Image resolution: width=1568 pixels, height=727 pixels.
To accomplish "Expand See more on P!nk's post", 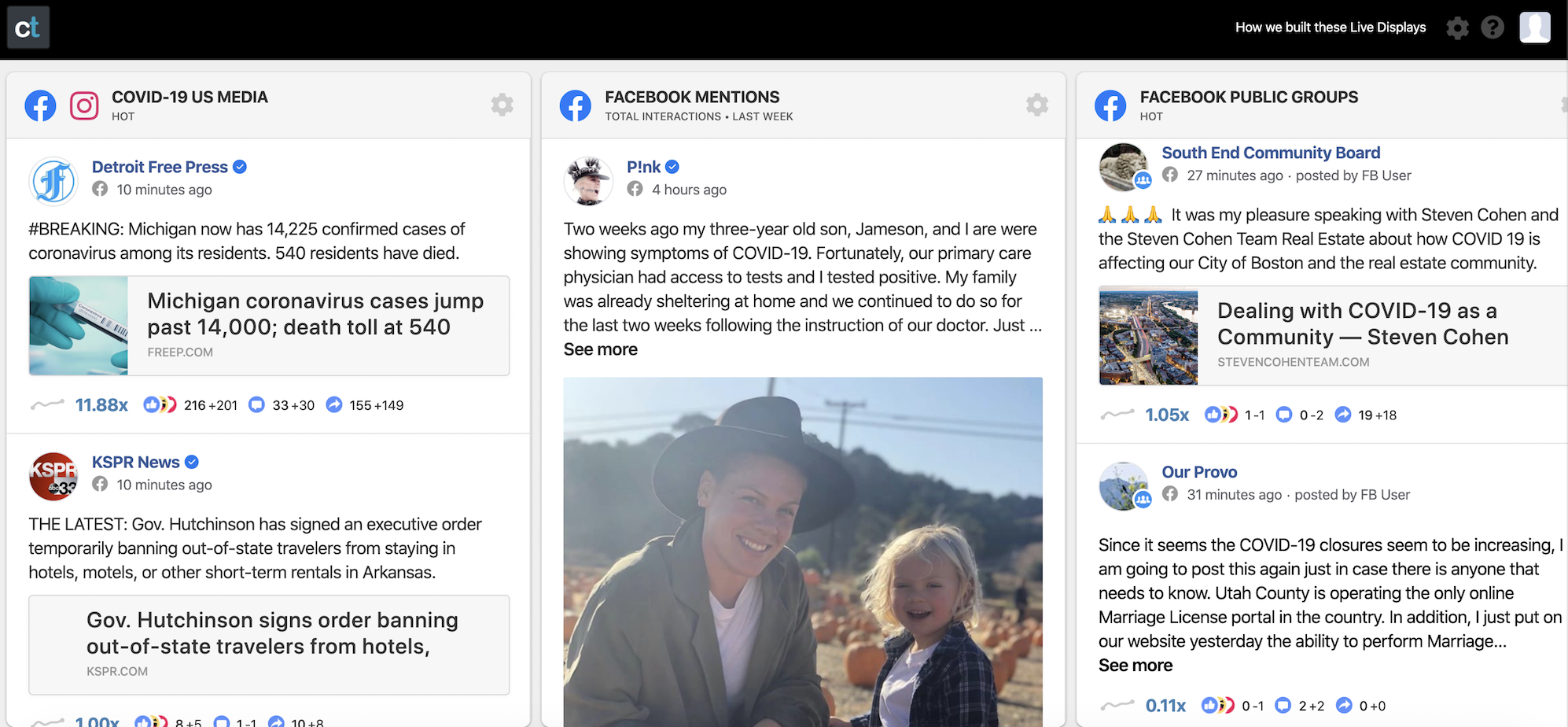I will (600, 349).
